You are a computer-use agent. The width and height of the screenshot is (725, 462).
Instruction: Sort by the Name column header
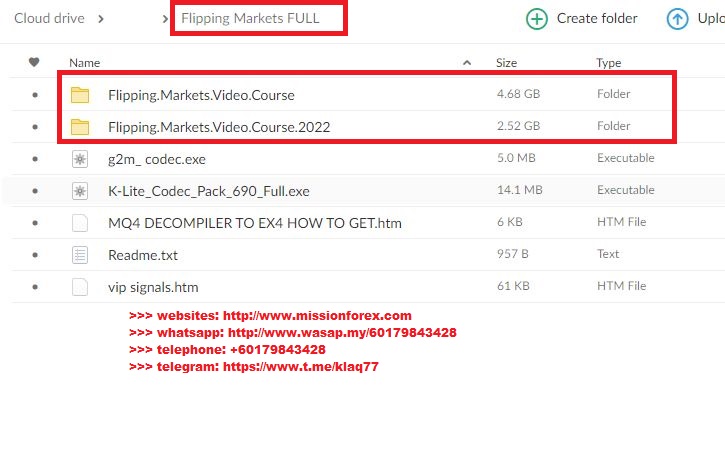[x=85, y=63]
